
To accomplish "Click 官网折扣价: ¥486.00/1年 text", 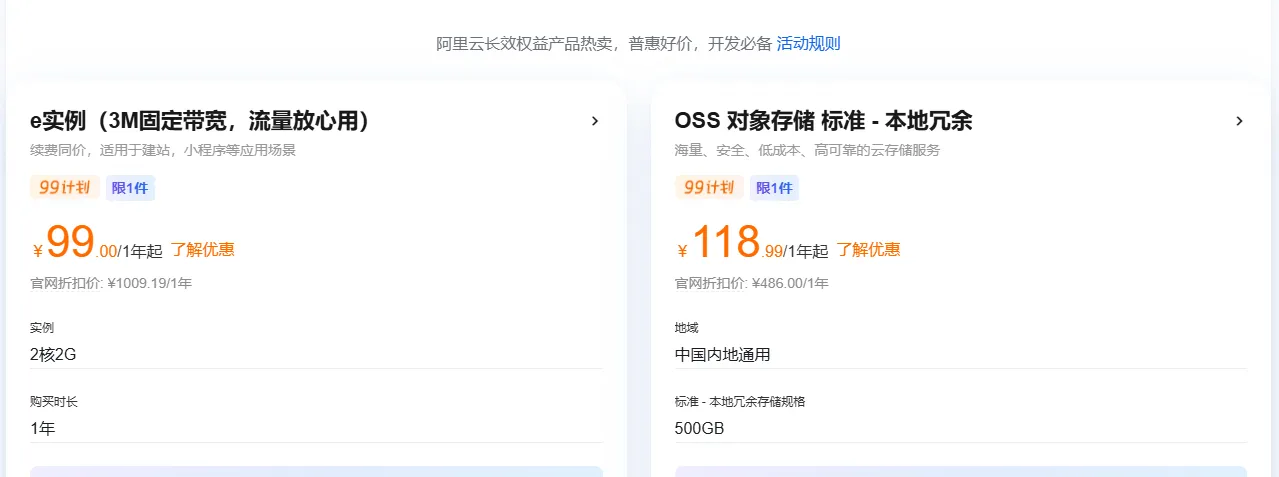I will tap(752, 283).
